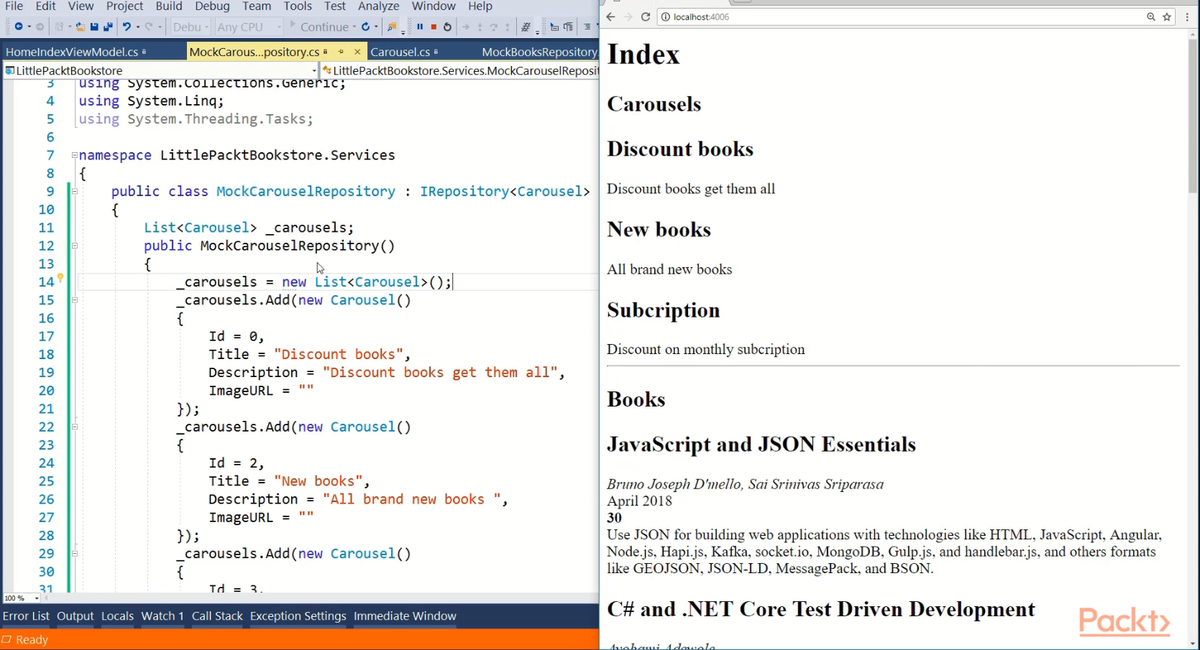The image size is (1200, 650).
Task: Open the Analyze menu
Action: (379, 6)
